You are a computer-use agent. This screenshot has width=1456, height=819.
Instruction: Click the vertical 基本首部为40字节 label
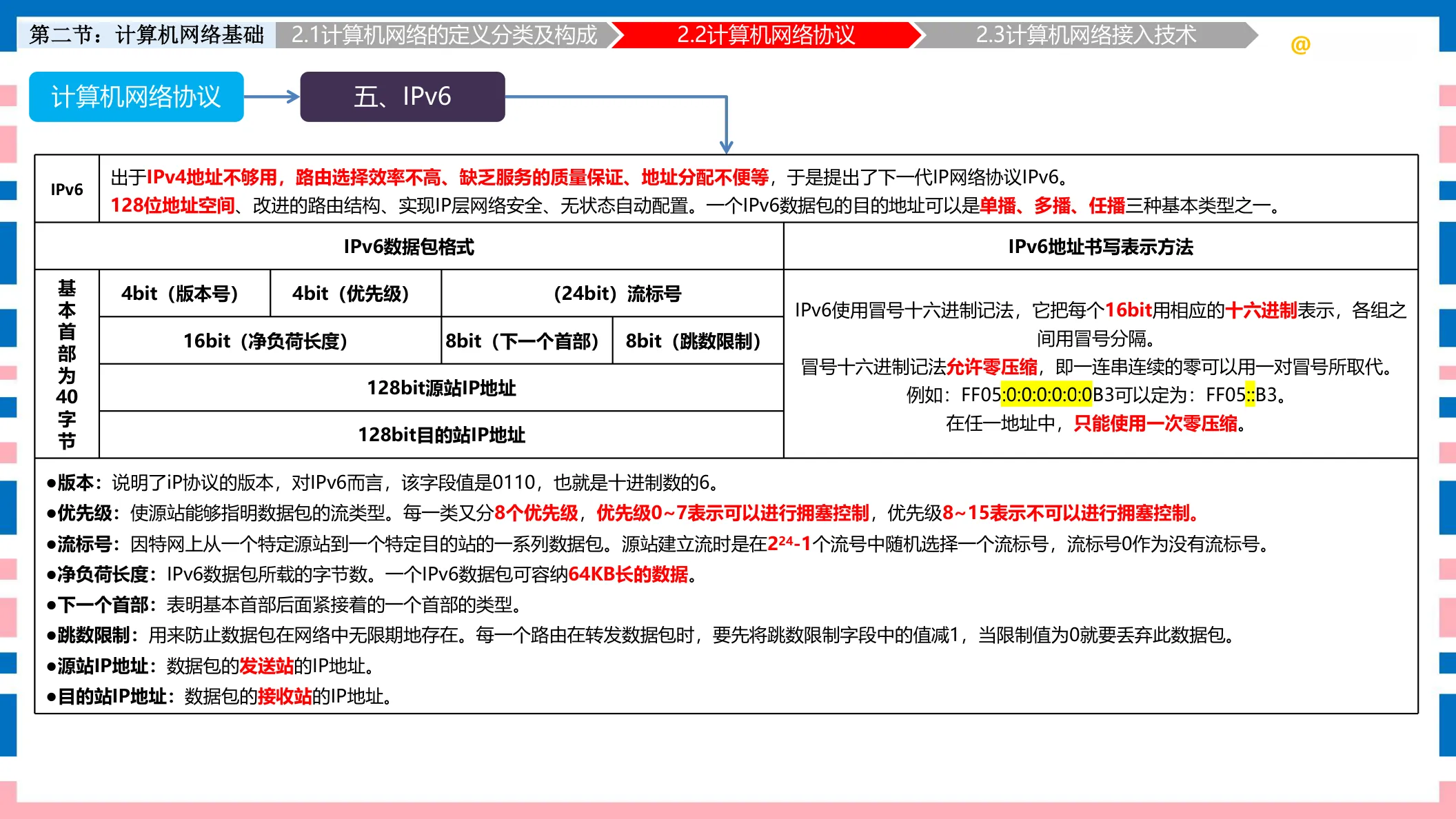coord(67,363)
